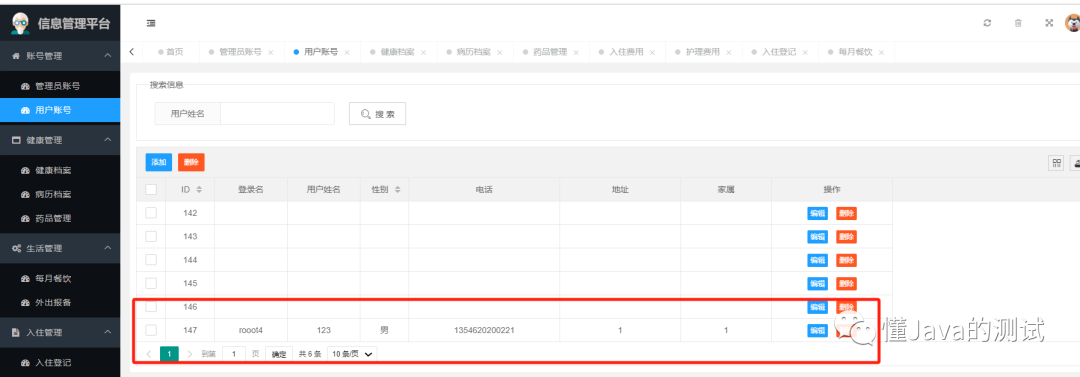Close the 每月餐饮 tab
Screen dimensions: 1080x377
[x=882, y=52]
